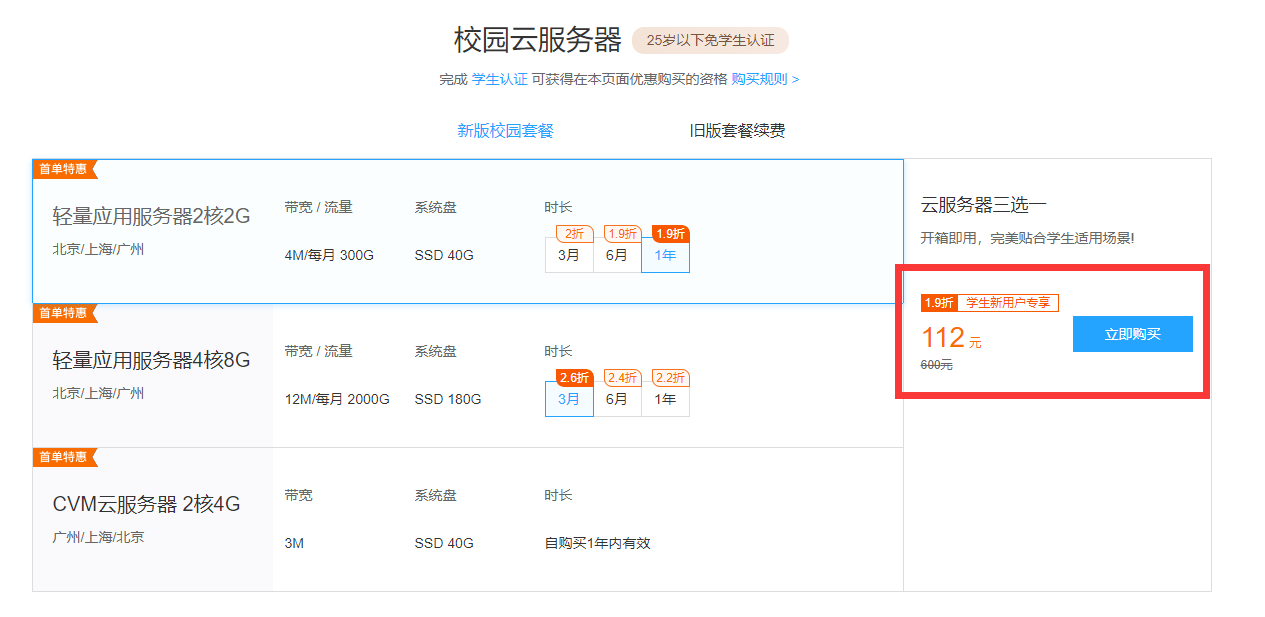Click the 自购买1年内有效 duration text
Image resolution: width=1265 pixels, height=617 pixels.
tap(598, 543)
